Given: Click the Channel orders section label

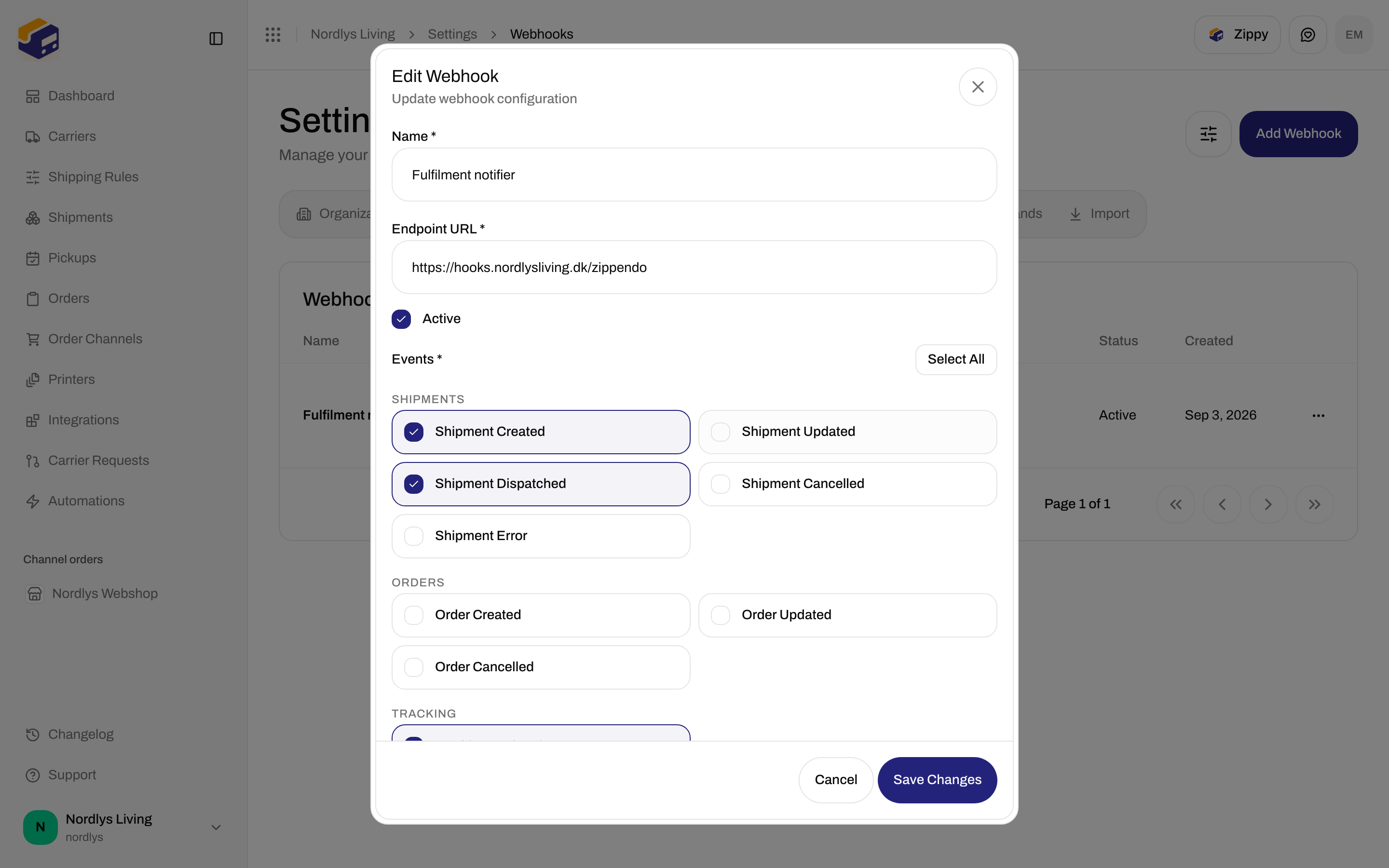Looking at the screenshot, I should tap(63, 560).
